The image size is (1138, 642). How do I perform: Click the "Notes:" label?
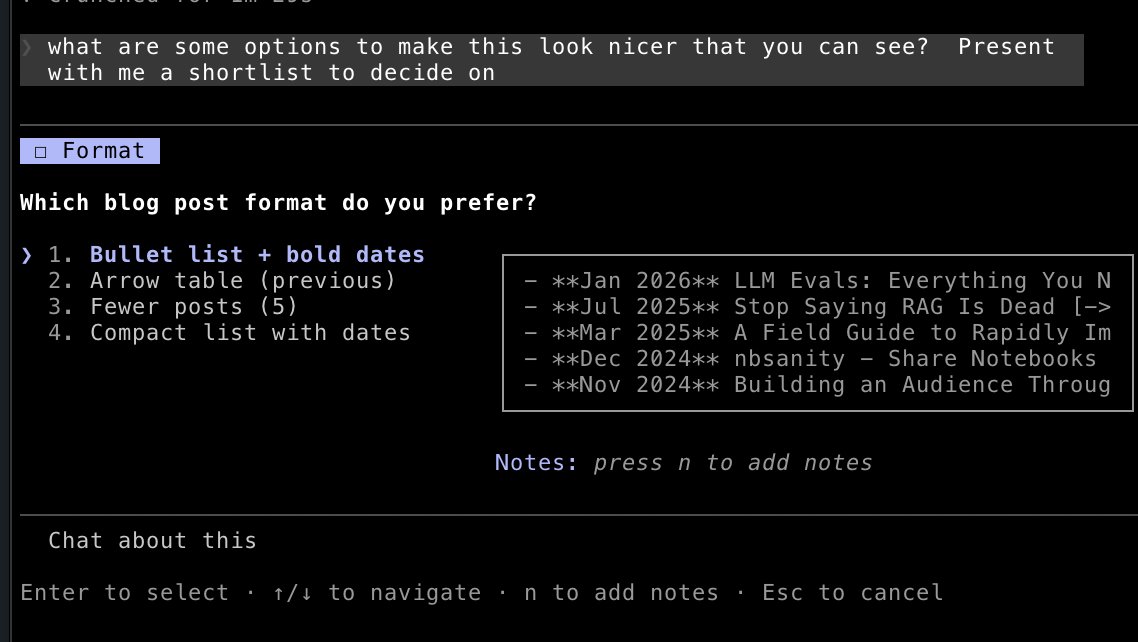click(536, 463)
